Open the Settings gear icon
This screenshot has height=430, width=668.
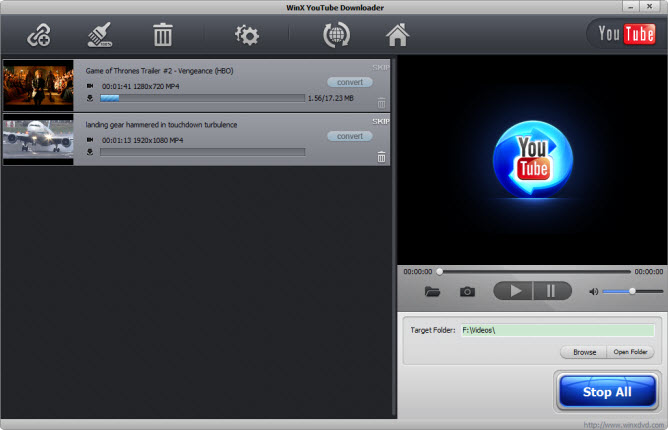(x=247, y=35)
